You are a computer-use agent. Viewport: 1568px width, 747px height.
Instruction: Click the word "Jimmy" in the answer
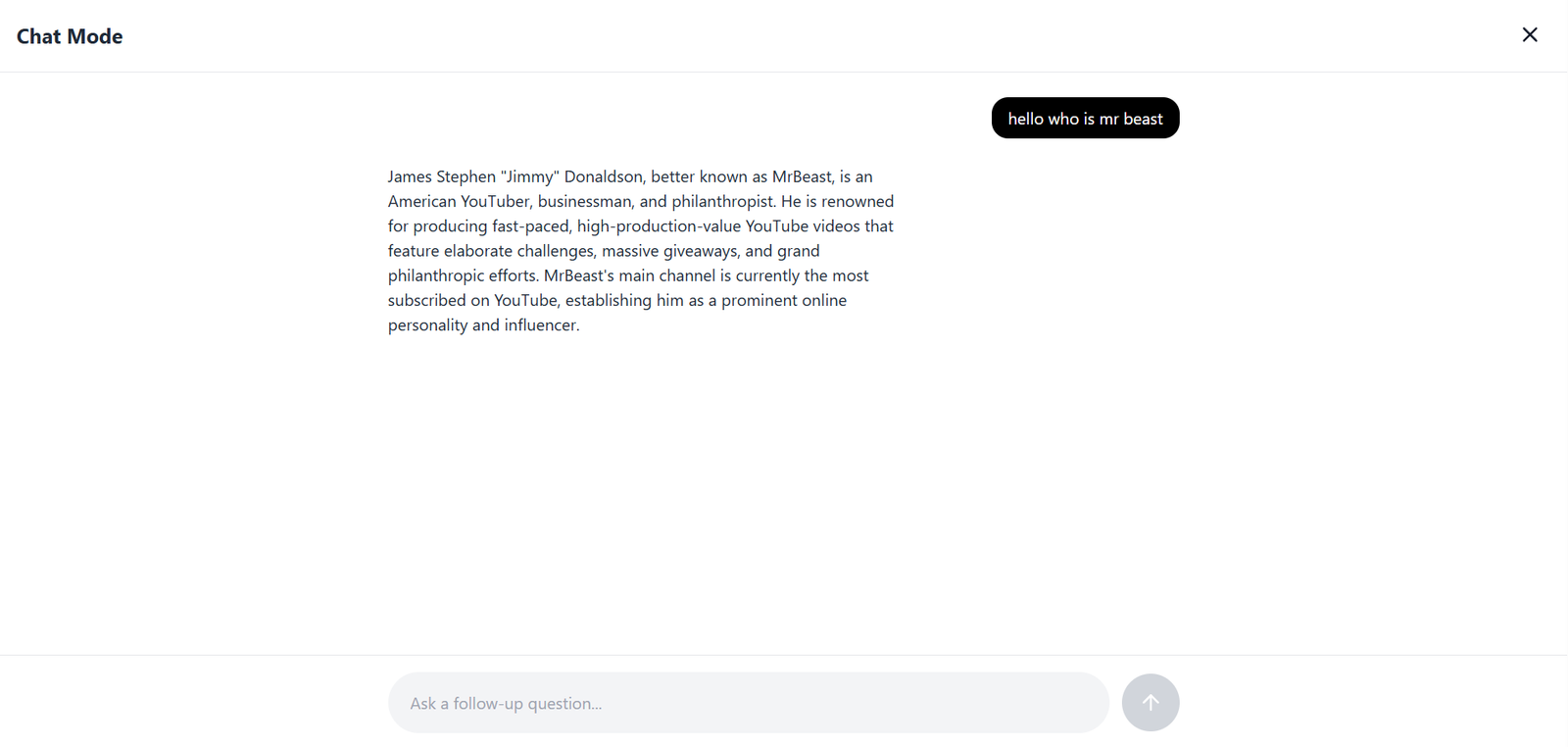pyautogui.click(x=529, y=176)
